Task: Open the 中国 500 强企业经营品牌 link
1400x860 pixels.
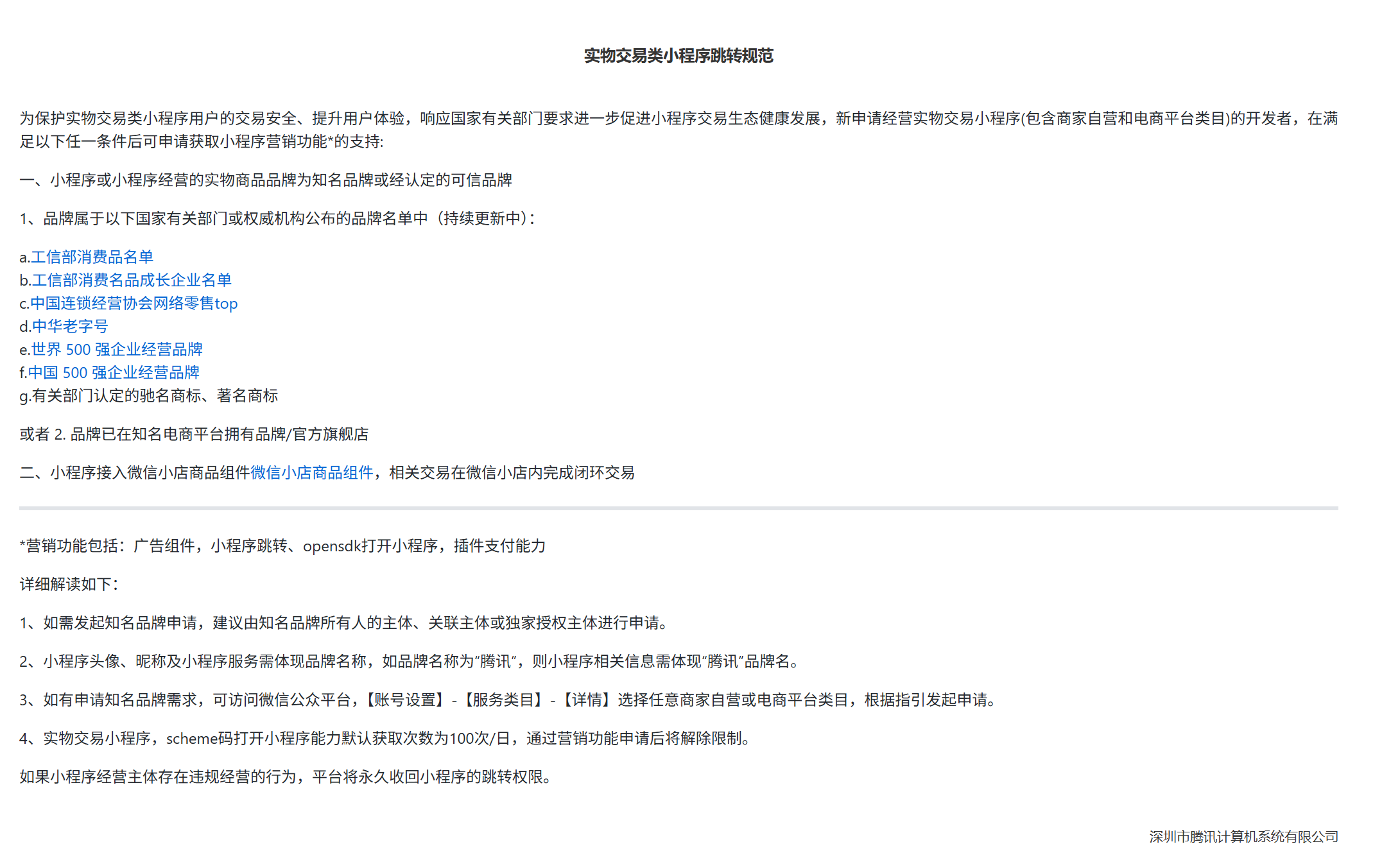Action: 114,373
